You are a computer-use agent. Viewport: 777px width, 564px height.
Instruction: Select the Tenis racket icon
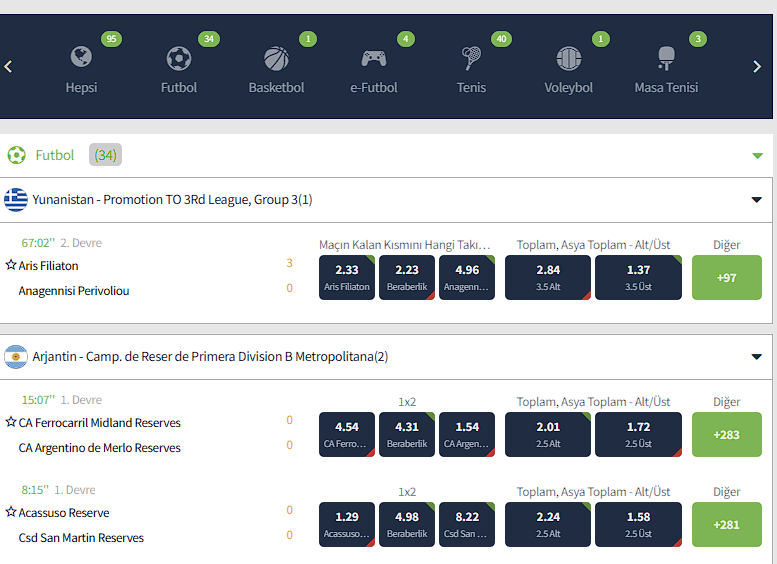(x=471, y=58)
